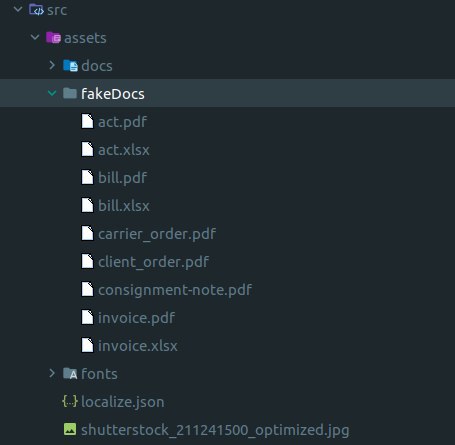
Task: Expand the docs folder chevron
Action: 52,65
